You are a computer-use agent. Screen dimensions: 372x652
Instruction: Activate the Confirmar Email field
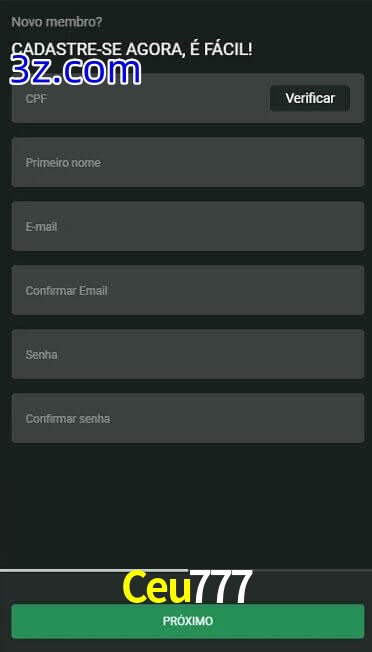coord(188,290)
